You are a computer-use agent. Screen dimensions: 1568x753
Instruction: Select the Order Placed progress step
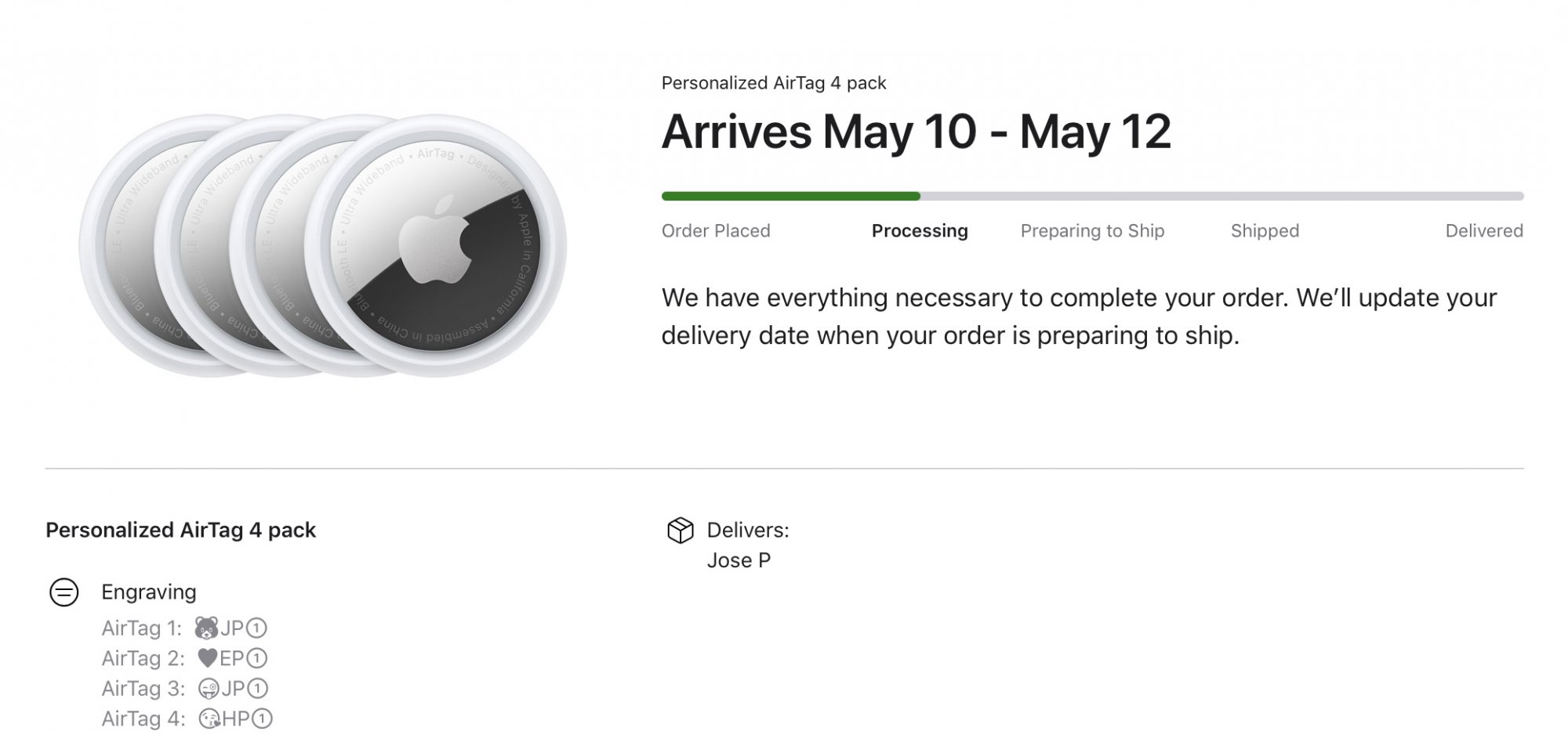[716, 231]
